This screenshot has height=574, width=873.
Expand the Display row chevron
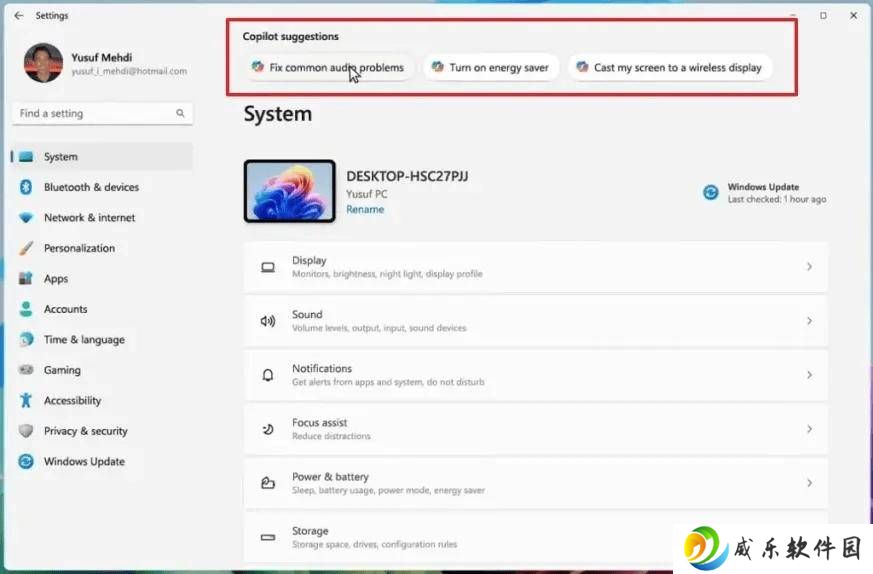coord(809,267)
